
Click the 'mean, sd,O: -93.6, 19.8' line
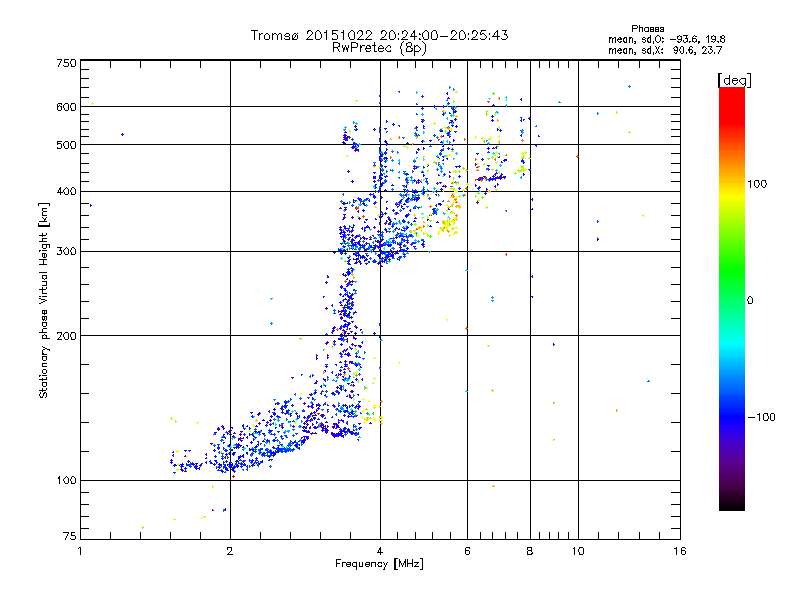click(666, 39)
